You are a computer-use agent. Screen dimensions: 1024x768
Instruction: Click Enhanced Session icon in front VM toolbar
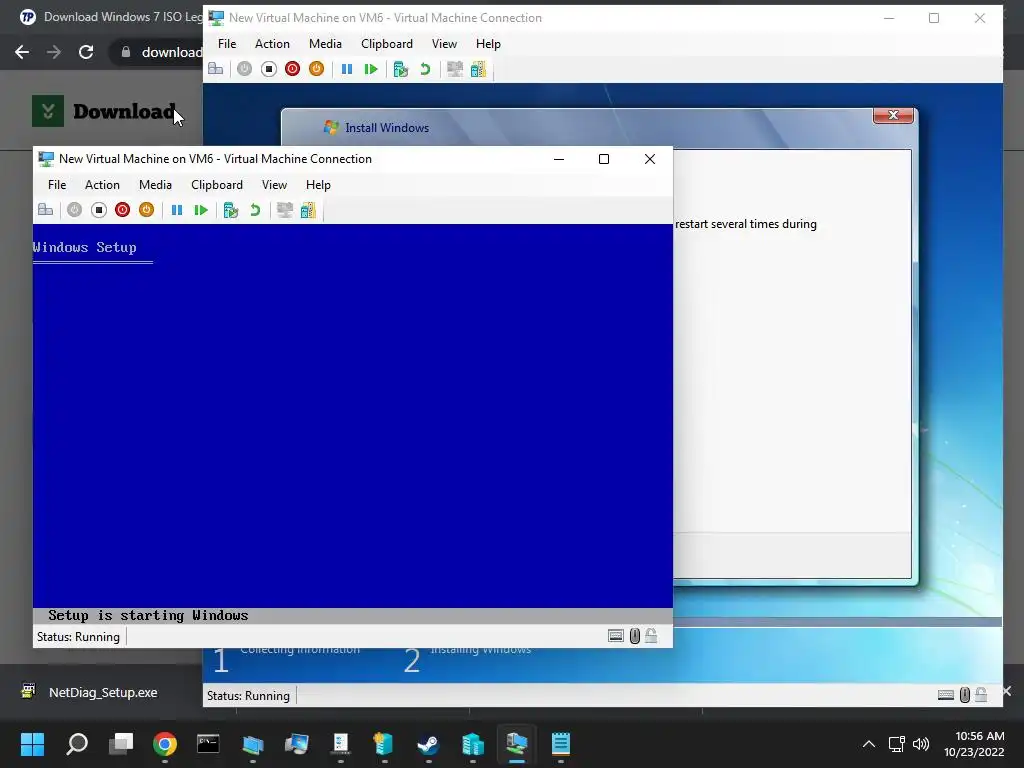(x=284, y=210)
